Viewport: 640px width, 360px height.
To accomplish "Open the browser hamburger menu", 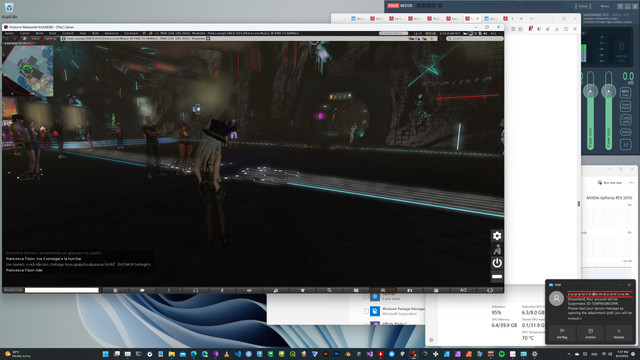I will (575, 29).
